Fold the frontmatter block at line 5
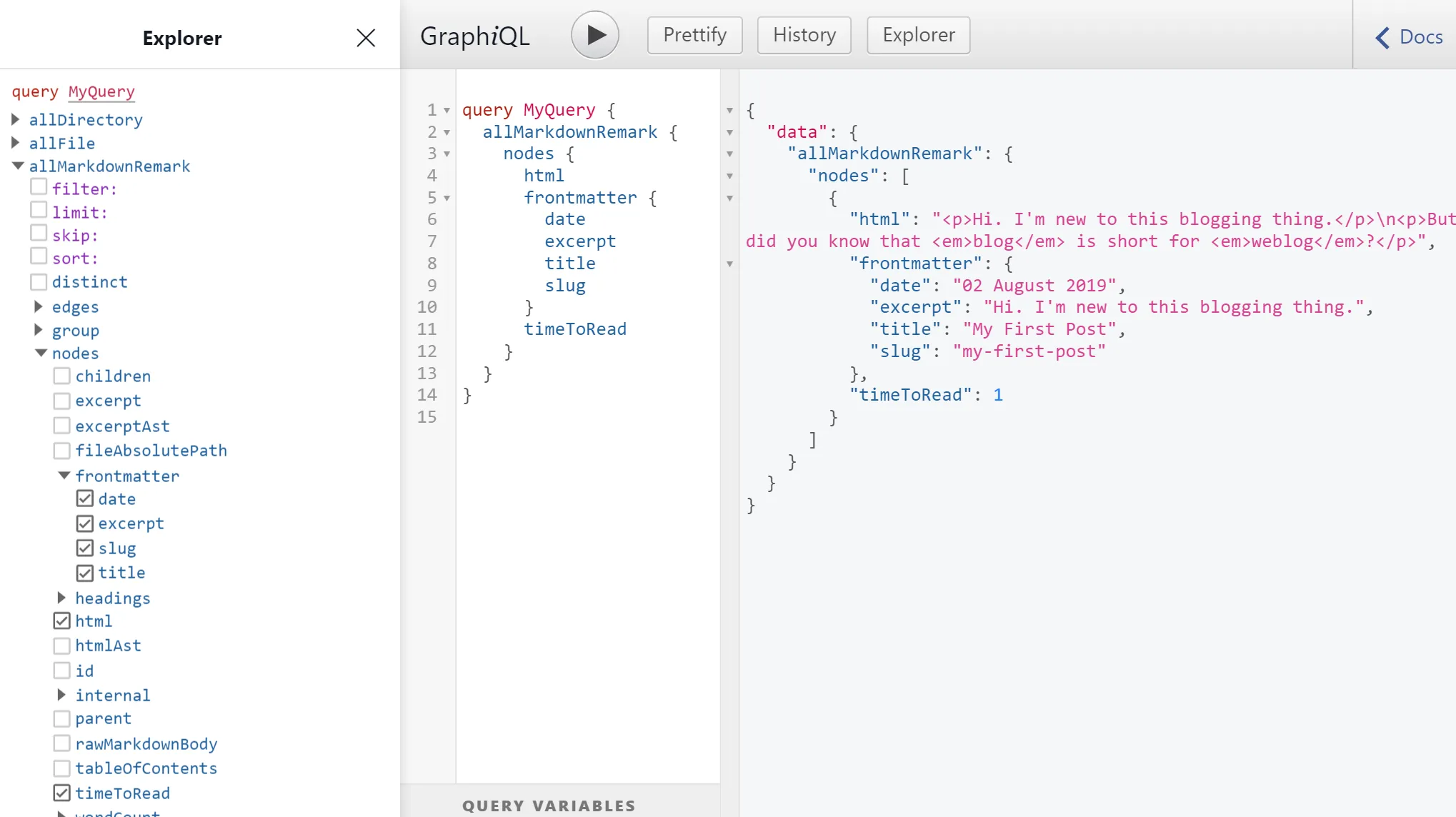The height and width of the screenshot is (817, 1456). pyautogui.click(x=447, y=199)
